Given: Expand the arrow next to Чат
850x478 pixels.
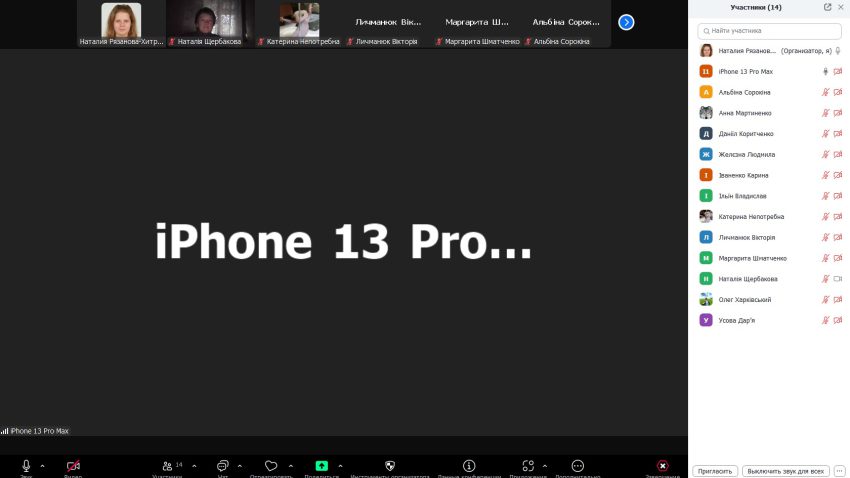Looking at the screenshot, I should pos(240,466).
